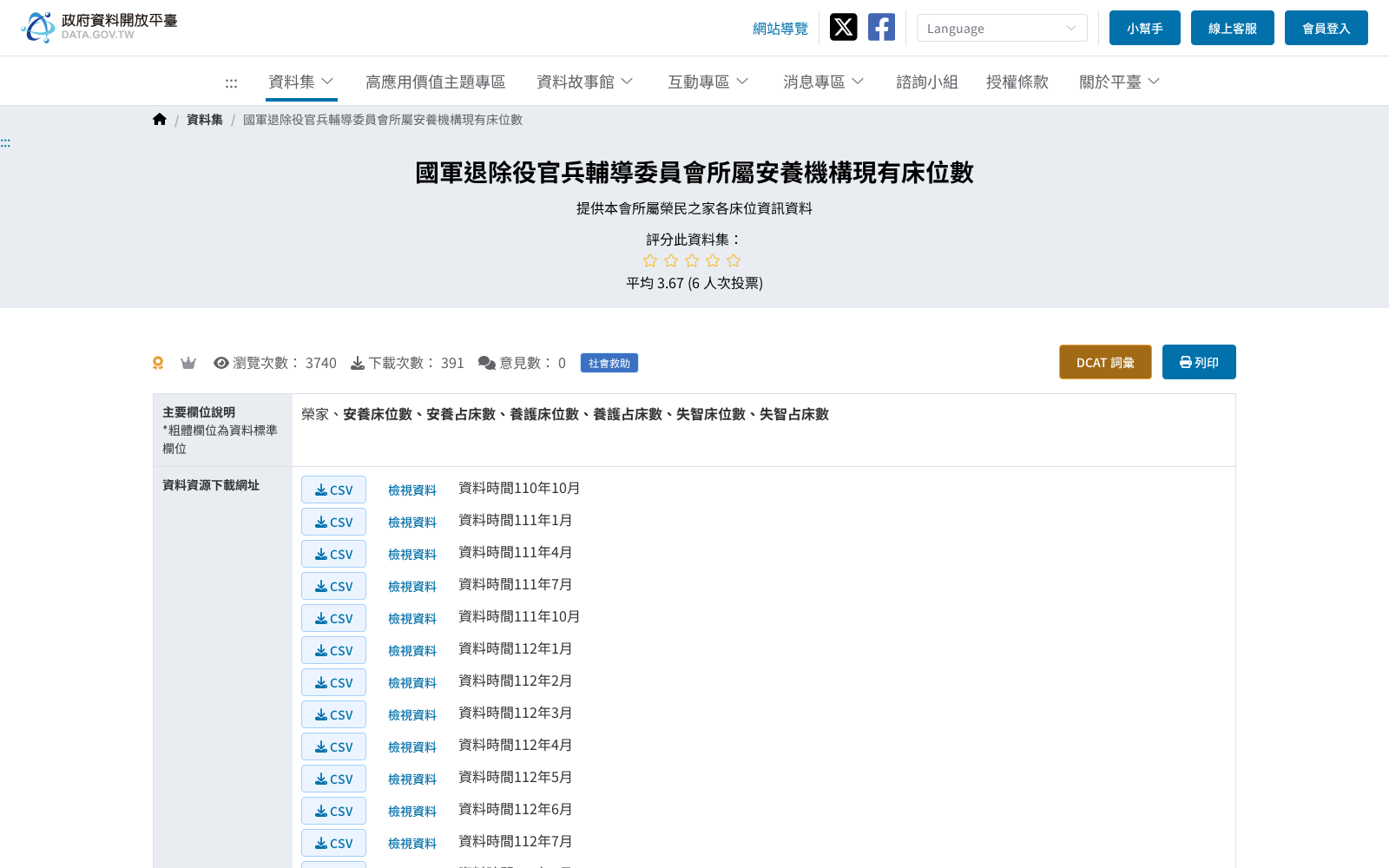Click the crown icon beside view count
This screenshot has width=1389, height=868.
tap(188, 363)
